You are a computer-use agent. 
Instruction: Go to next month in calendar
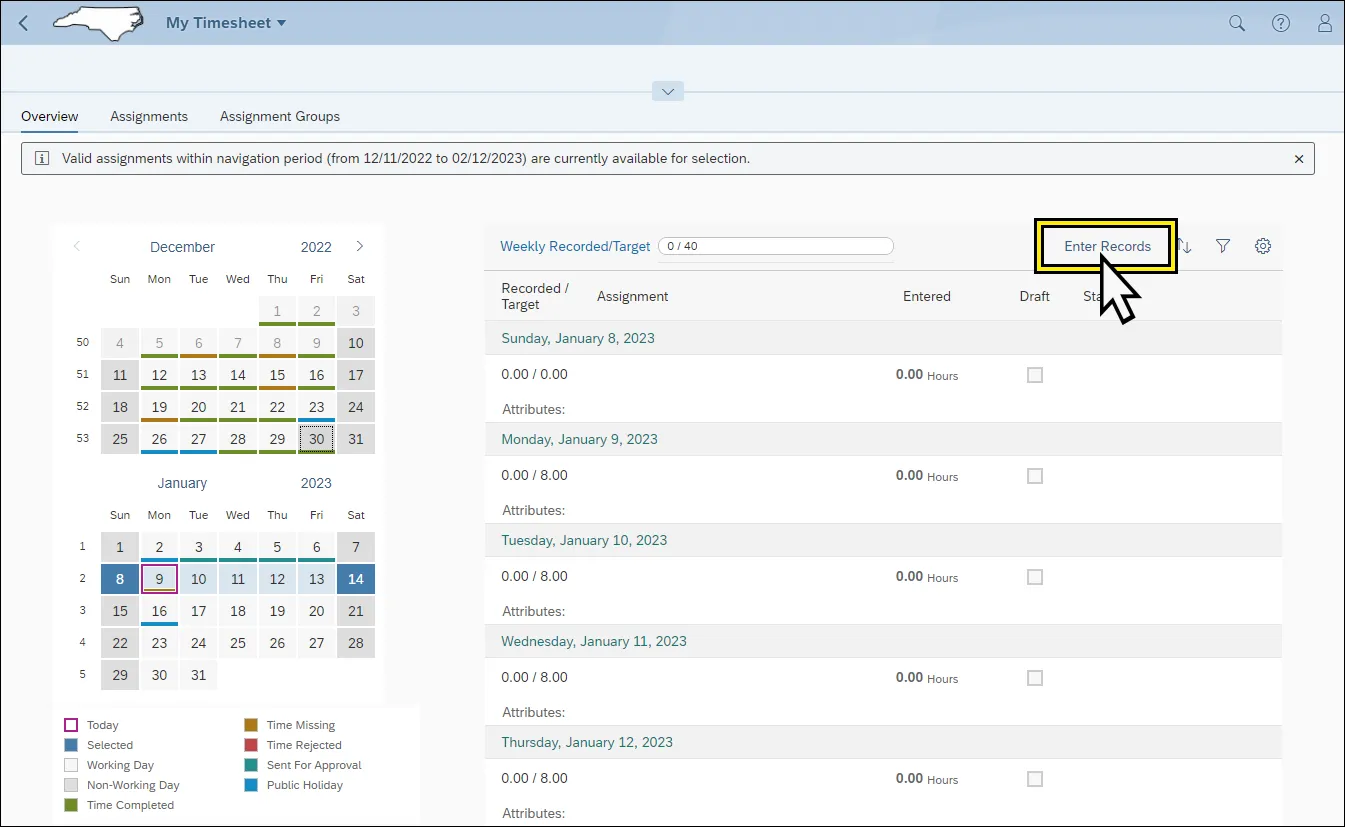(x=360, y=246)
